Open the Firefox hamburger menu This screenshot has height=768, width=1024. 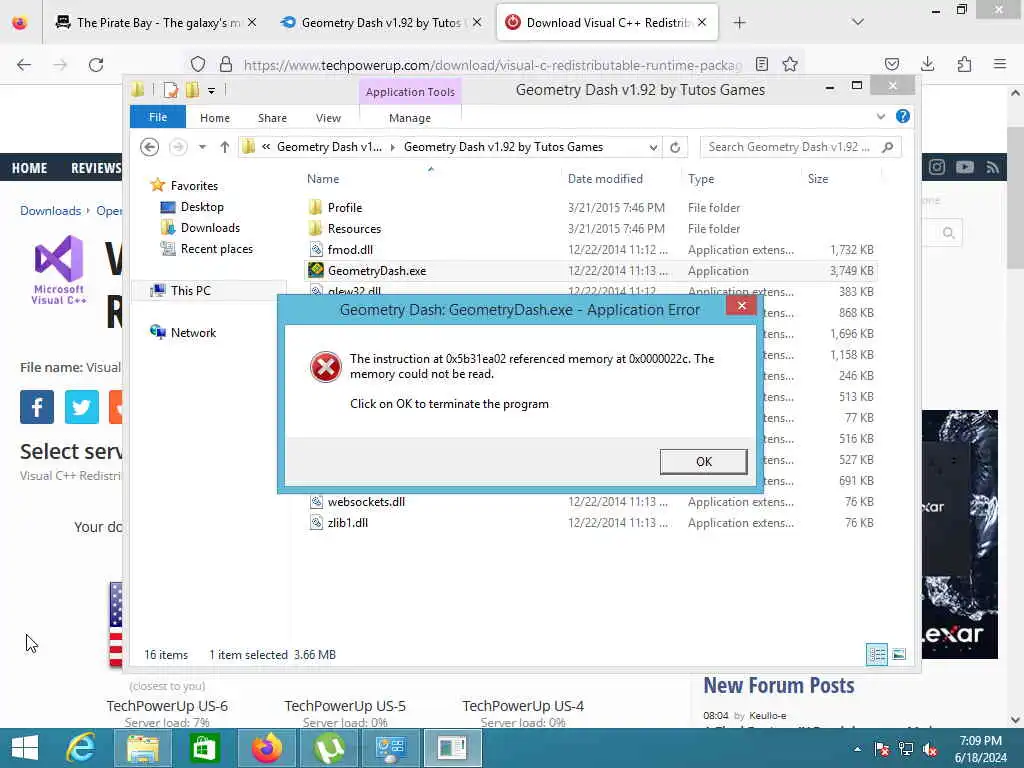click(x=1000, y=64)
